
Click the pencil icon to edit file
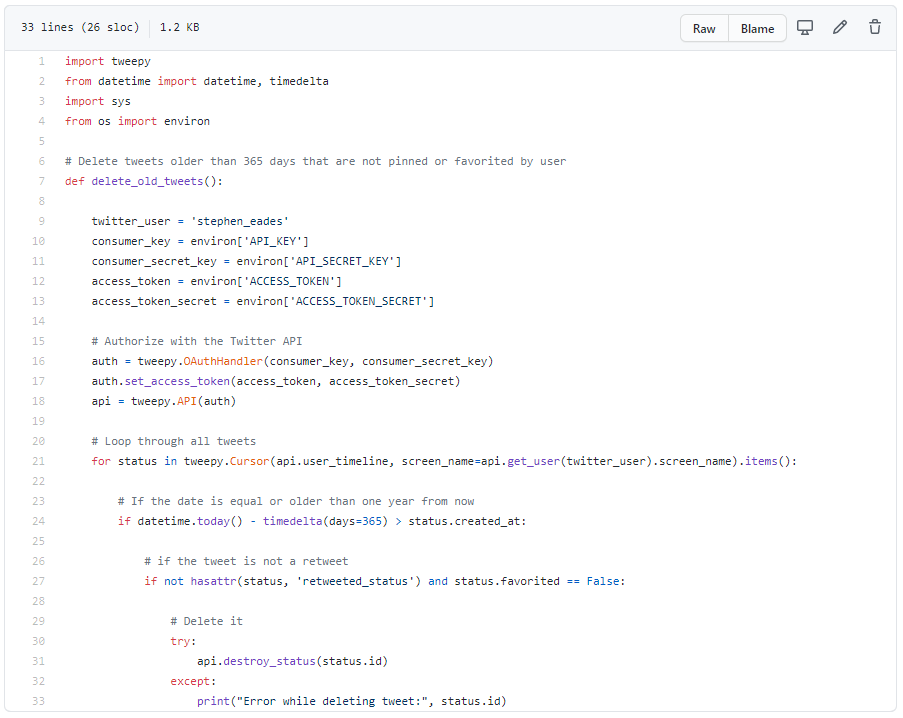tap(840, 28)
